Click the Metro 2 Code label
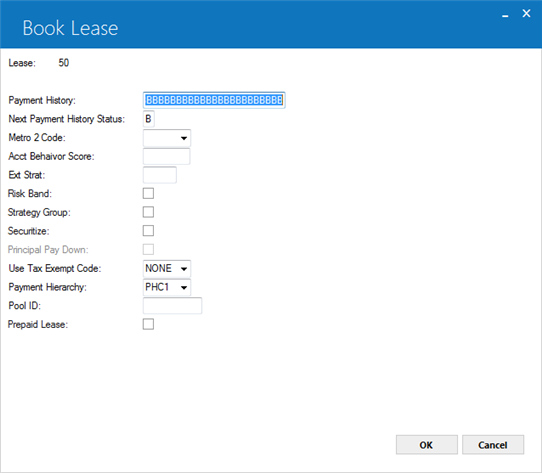Image resolution: width=542 pixels, height=473 pixels. tap(37, 138)
